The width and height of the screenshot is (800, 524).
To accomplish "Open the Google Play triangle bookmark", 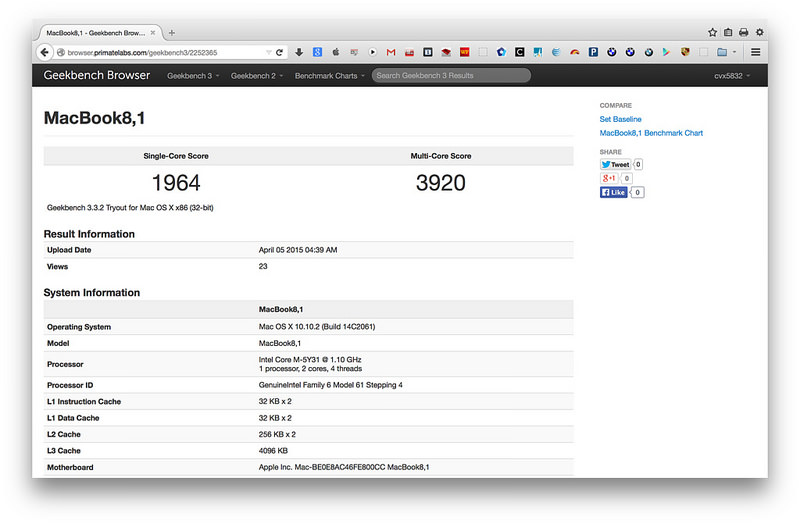I will pyautogui.click(x=666, y=52).
